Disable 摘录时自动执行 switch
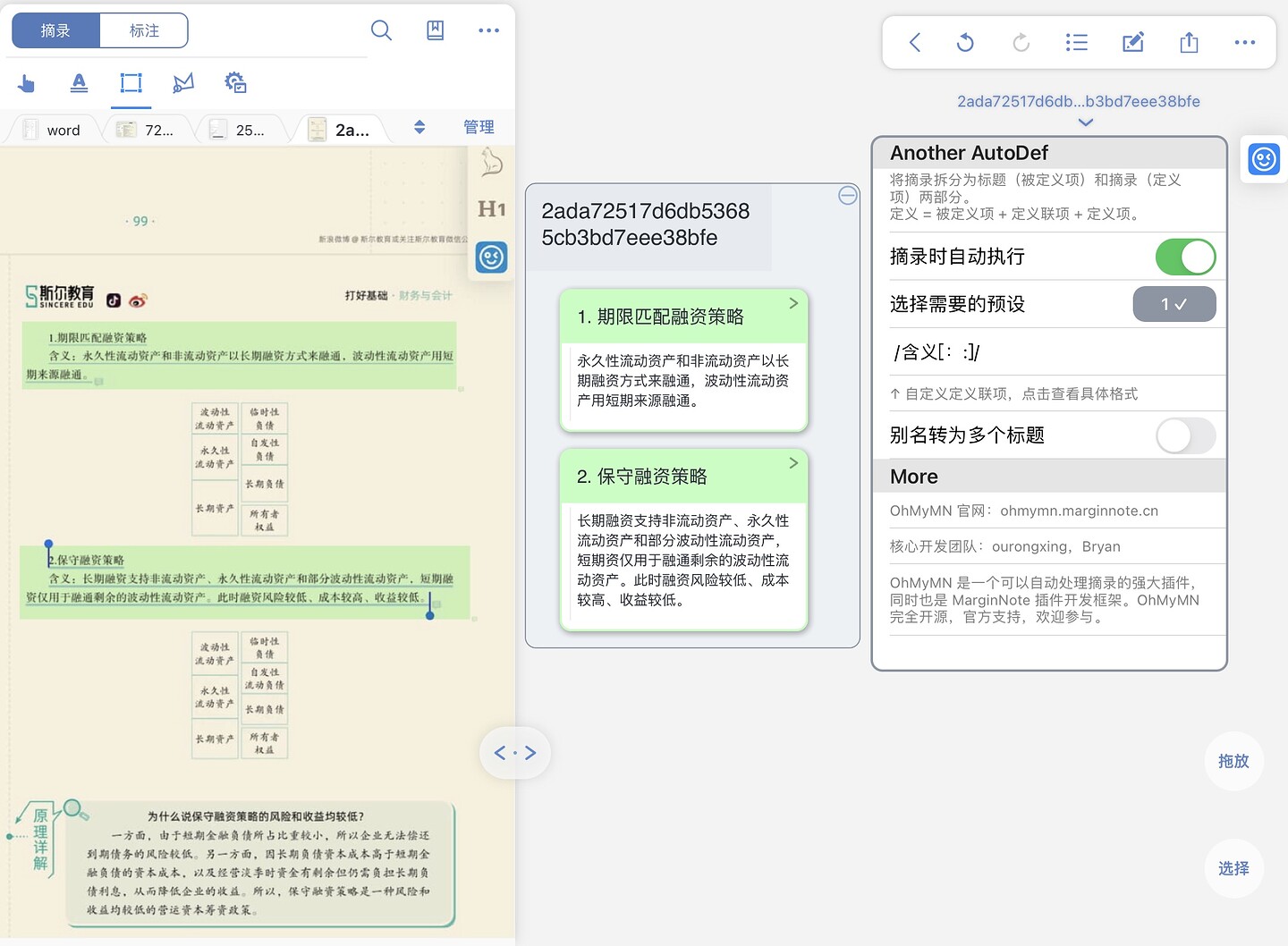 coord(1185,258)
